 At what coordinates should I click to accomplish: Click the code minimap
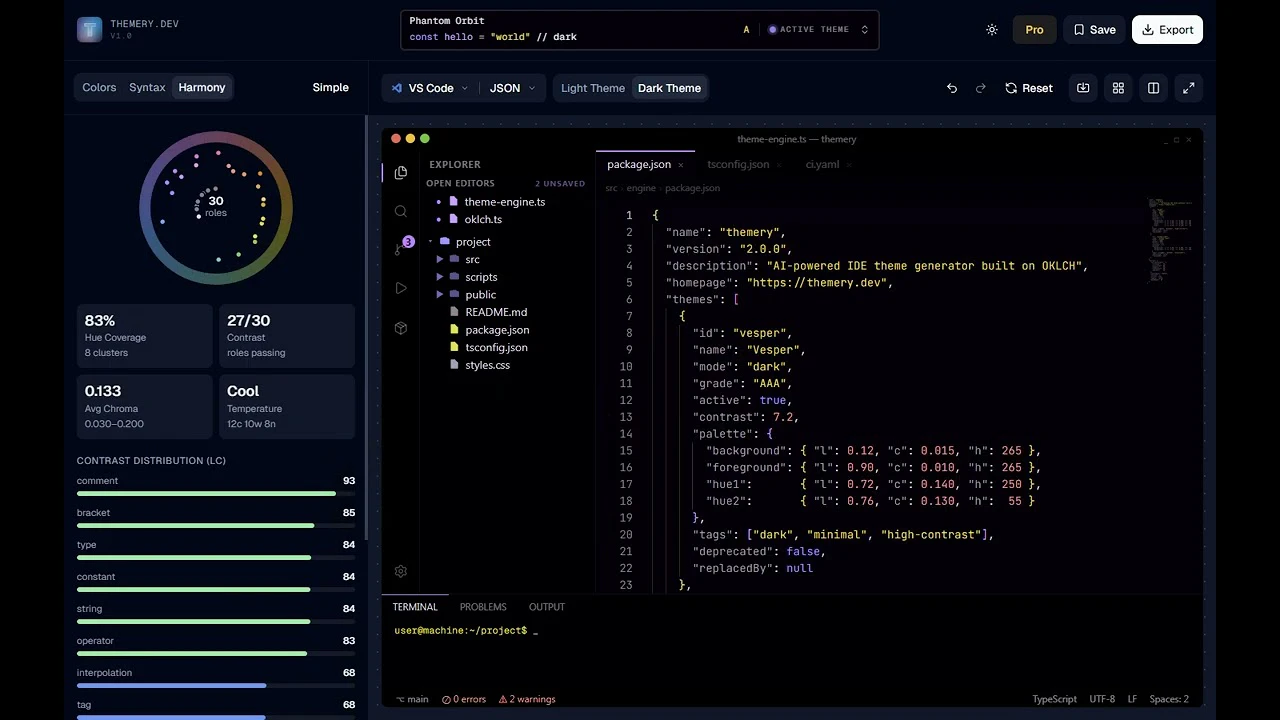(x=1171, y=240)
